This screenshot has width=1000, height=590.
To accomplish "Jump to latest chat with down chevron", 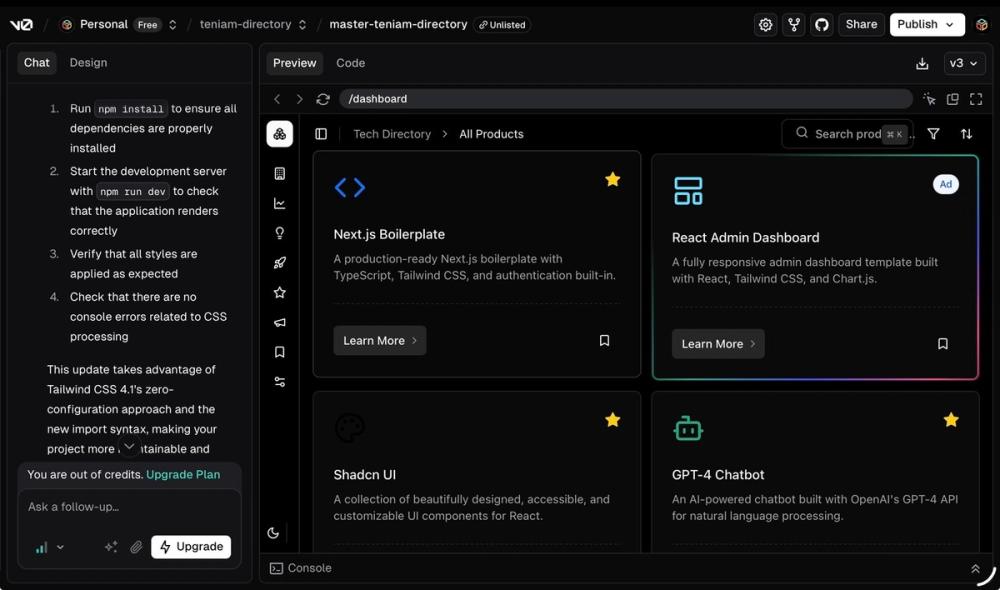I will point(129,447).
